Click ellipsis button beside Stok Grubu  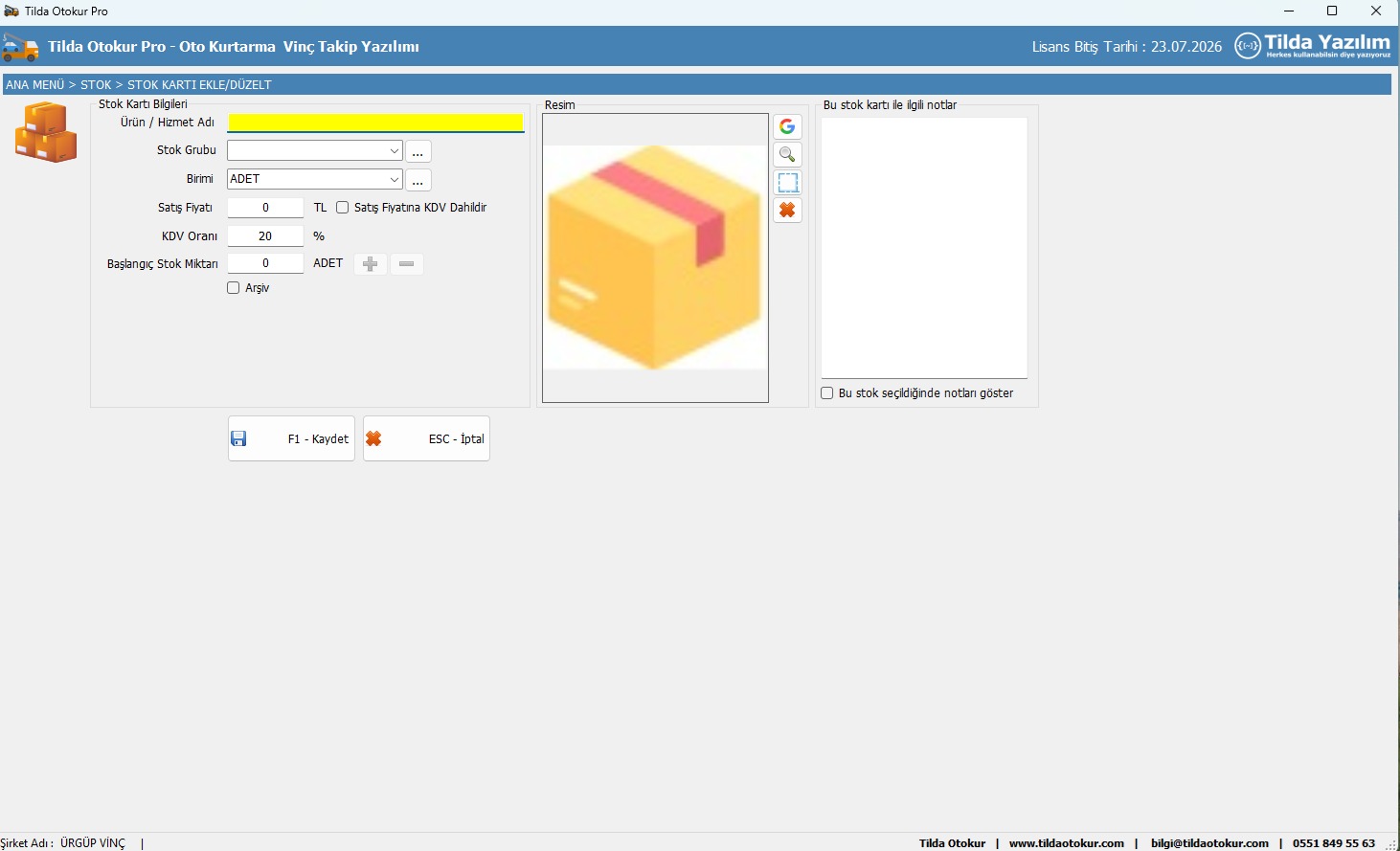(x=418, y=152)
